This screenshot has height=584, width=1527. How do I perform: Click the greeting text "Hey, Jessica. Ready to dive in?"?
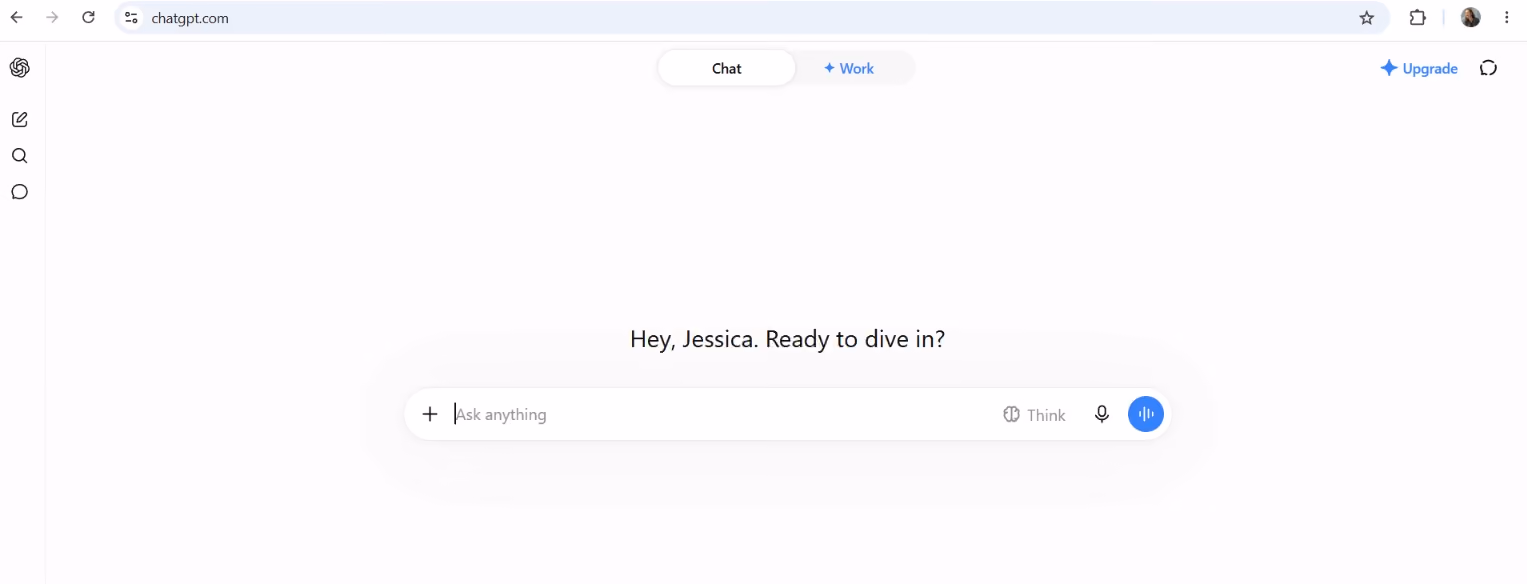coord(787,339)
